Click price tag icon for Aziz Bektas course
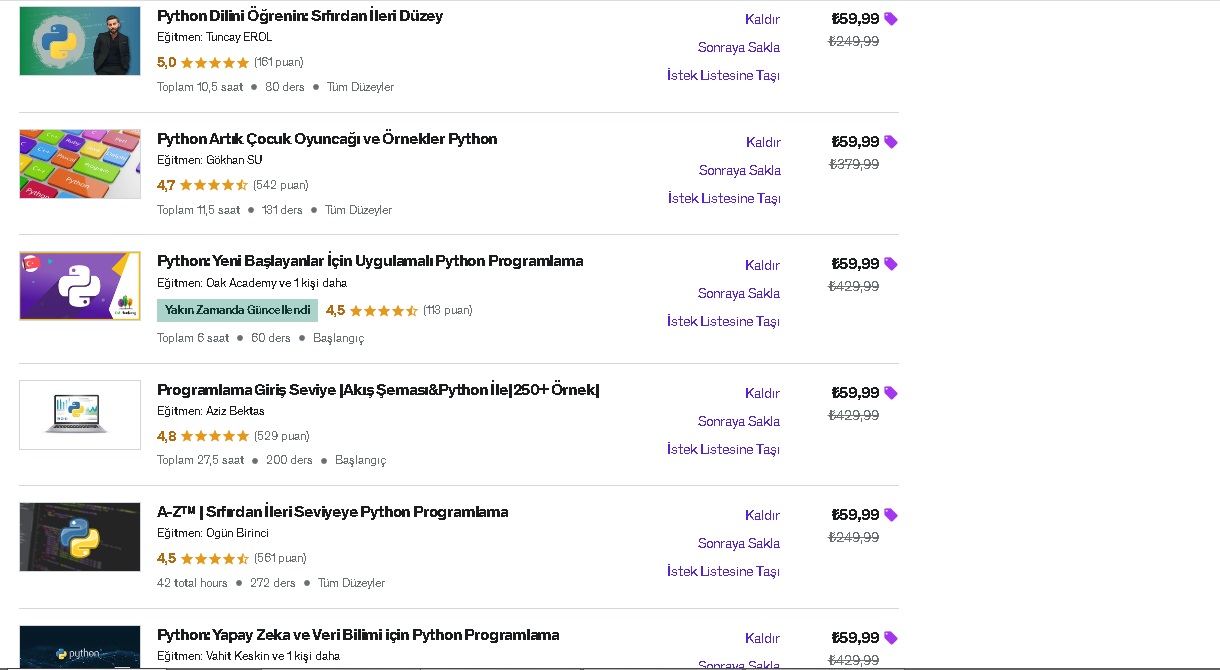The width and height of the screenshot is (1220, 670). click(x=891, y=393)
